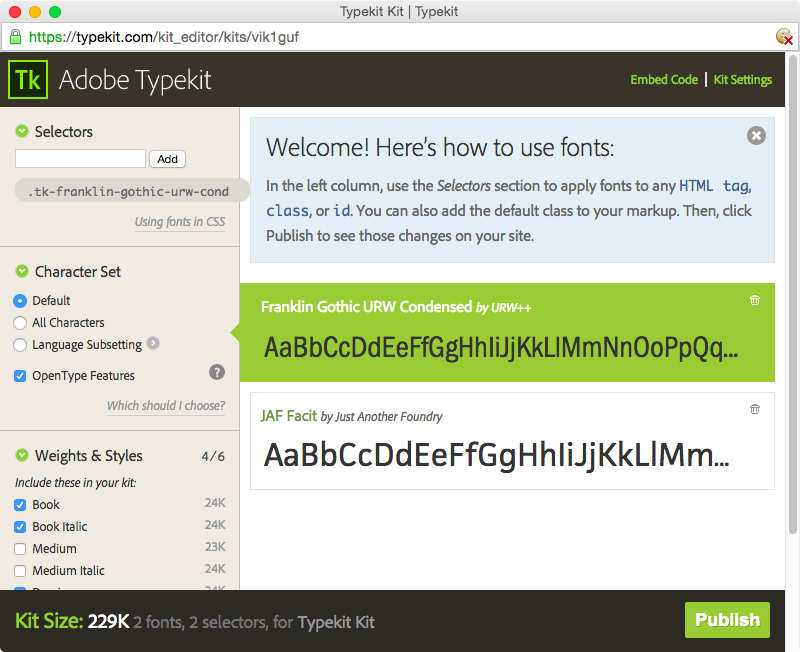Viewport: 800px width, 652px height.
Task: Delete JAF Facit with its trash icon
Action: click(x=755, y=409)
